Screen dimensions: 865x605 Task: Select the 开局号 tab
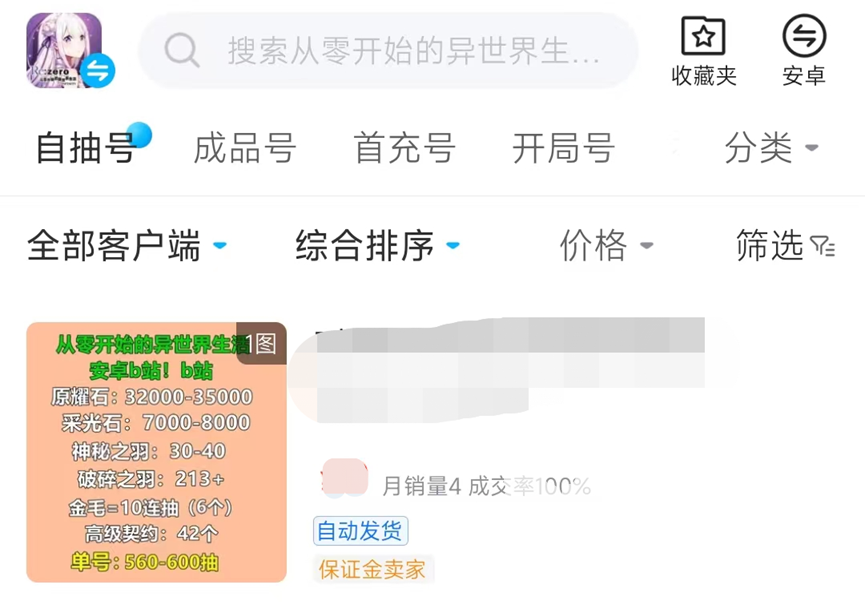(564, 148)
